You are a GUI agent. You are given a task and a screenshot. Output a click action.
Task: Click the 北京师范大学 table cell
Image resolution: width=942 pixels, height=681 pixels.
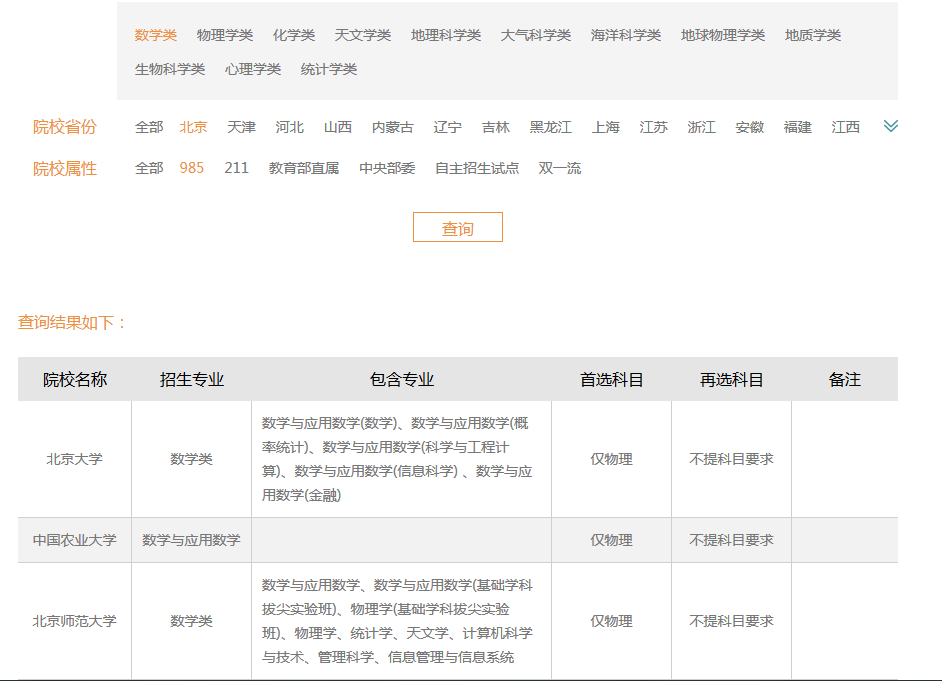tap(74, 622)
